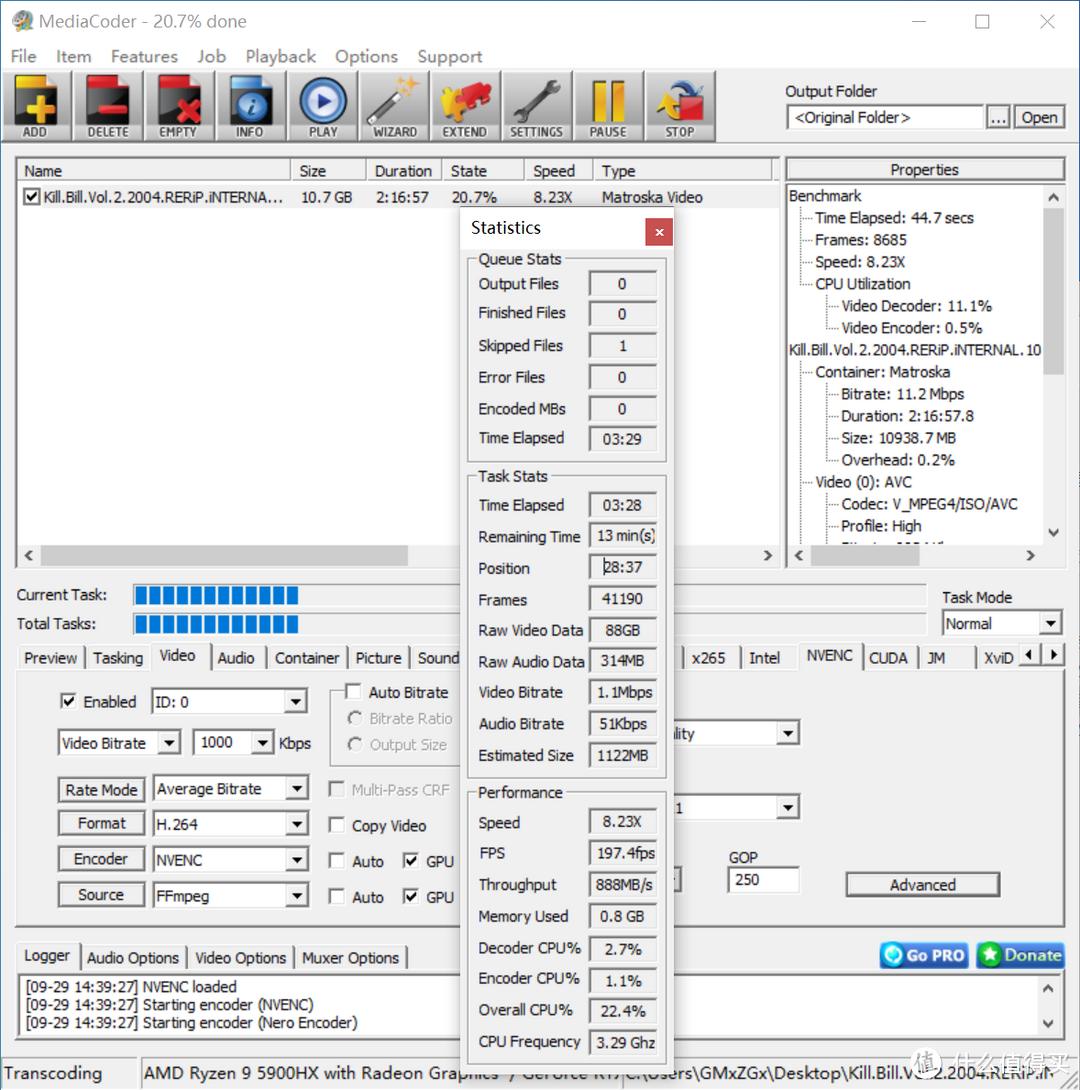Enable the Copy Video checkbox
The width and height of the screenshot is (1080, 1090).
click(338, 825)
